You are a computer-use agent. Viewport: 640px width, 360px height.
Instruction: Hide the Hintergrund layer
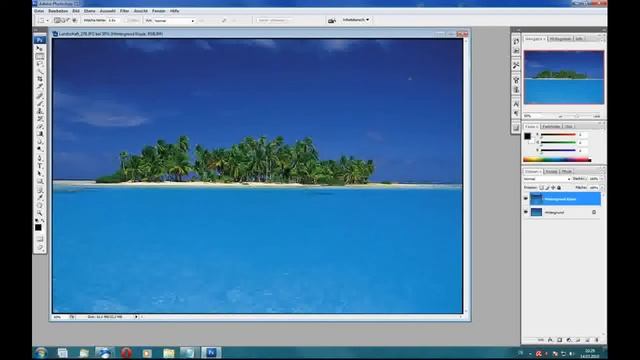click(x=526, y=212)
